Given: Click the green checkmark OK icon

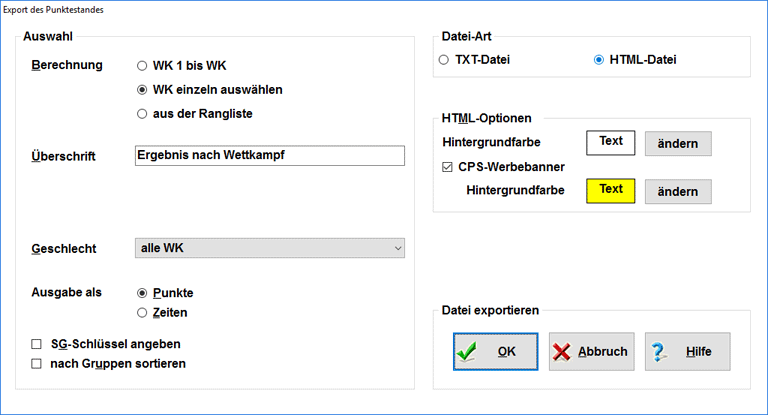Looking at the screenshot, I should [x=468, y=352].
